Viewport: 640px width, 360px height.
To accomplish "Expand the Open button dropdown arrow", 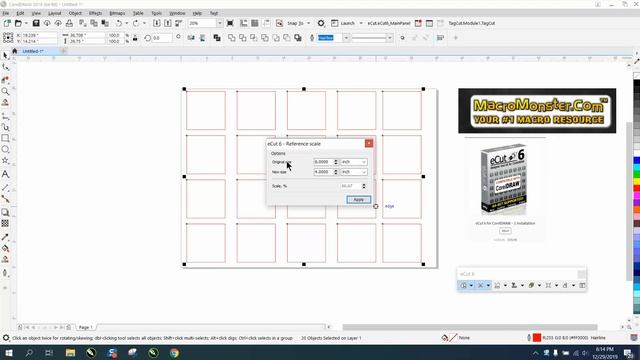I will coord(26,23).
